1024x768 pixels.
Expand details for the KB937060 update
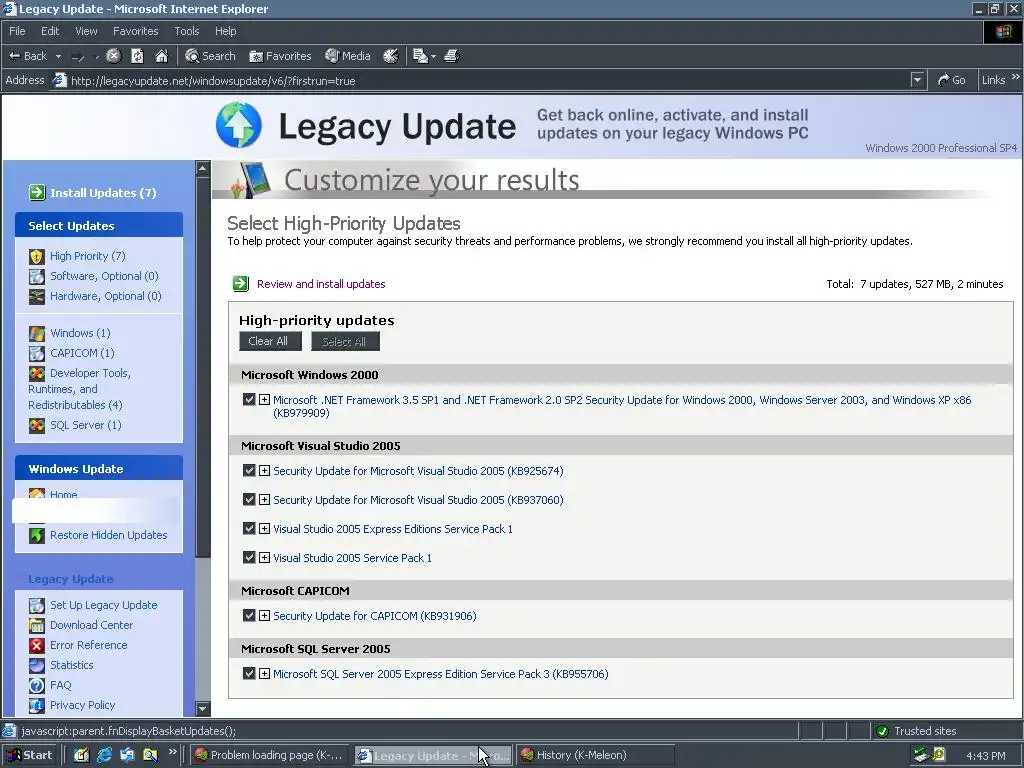pos(264,500)
